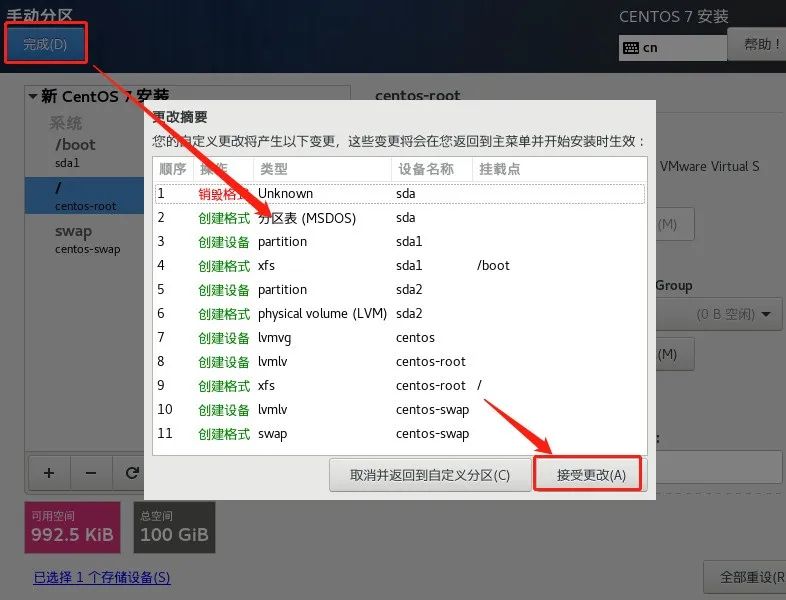Click the 可用空间 992.5 KiB box
Image resolution: width=786 pixels, height=600 pixels.
pos(73,527)
